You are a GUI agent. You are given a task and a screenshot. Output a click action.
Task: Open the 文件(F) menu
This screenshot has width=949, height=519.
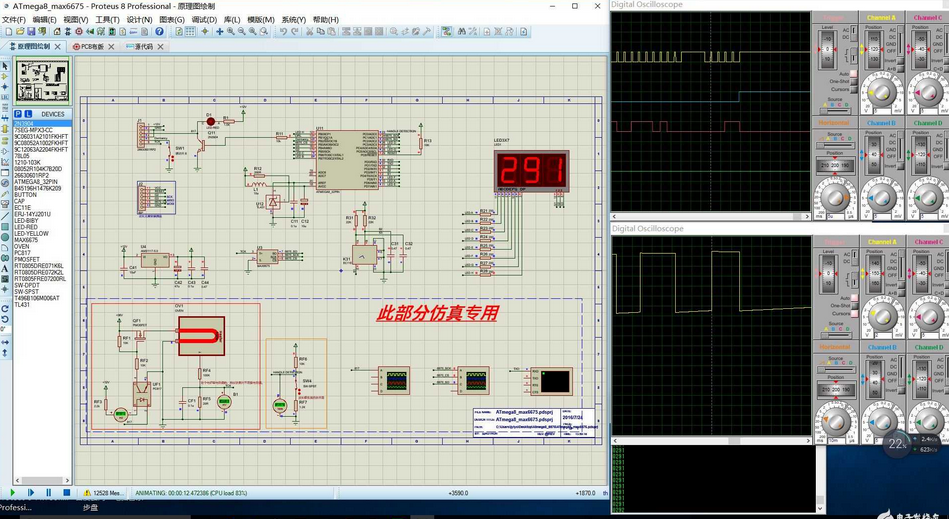(13, 19)
